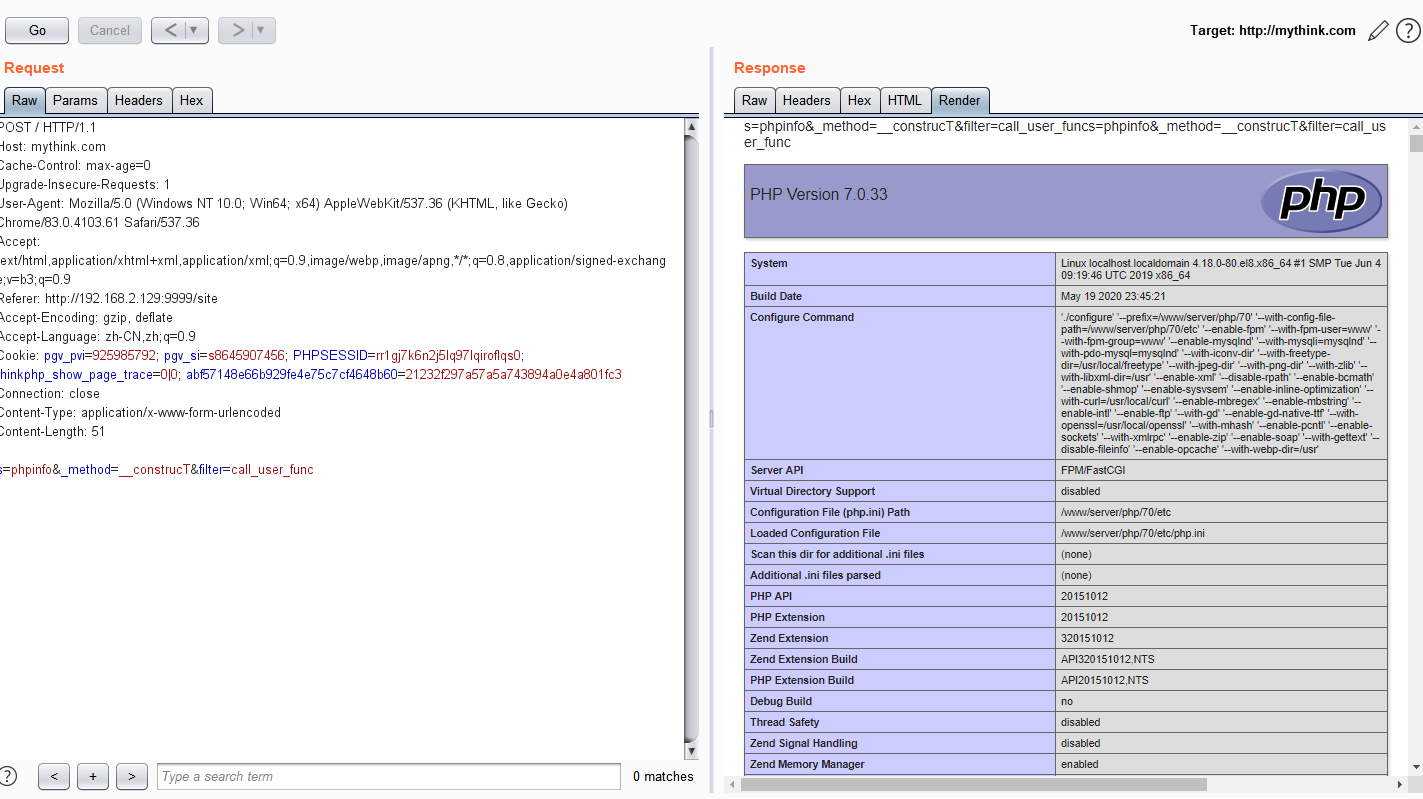
Task: Click the 'Server API' row label
Action: [777, 470]
